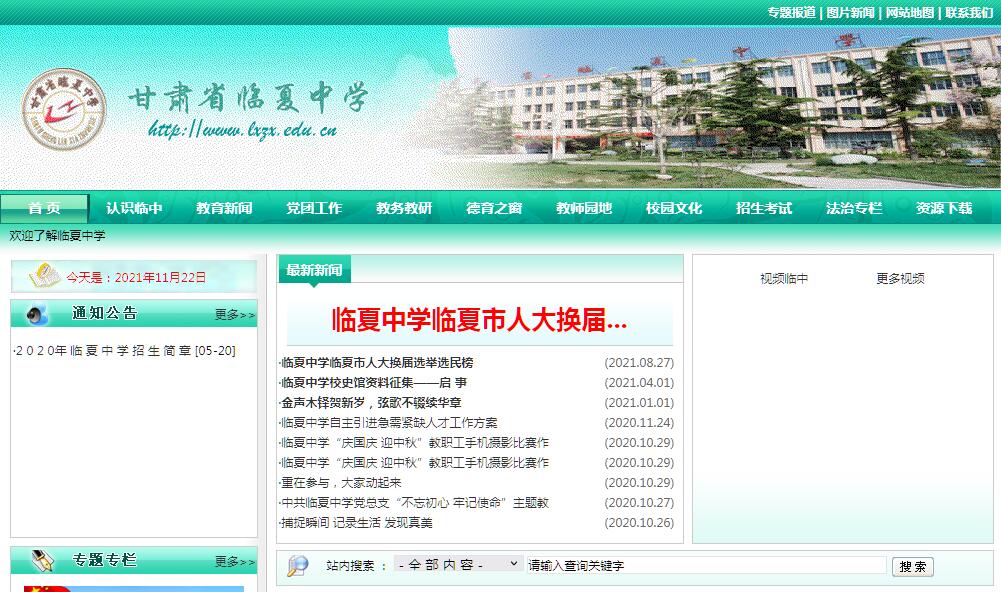Select 招生考试 from the navigation bar

point(764,208)
